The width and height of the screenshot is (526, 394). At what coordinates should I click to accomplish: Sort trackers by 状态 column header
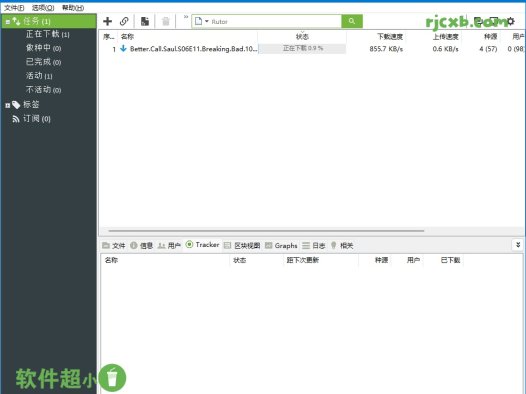(240, 260)
